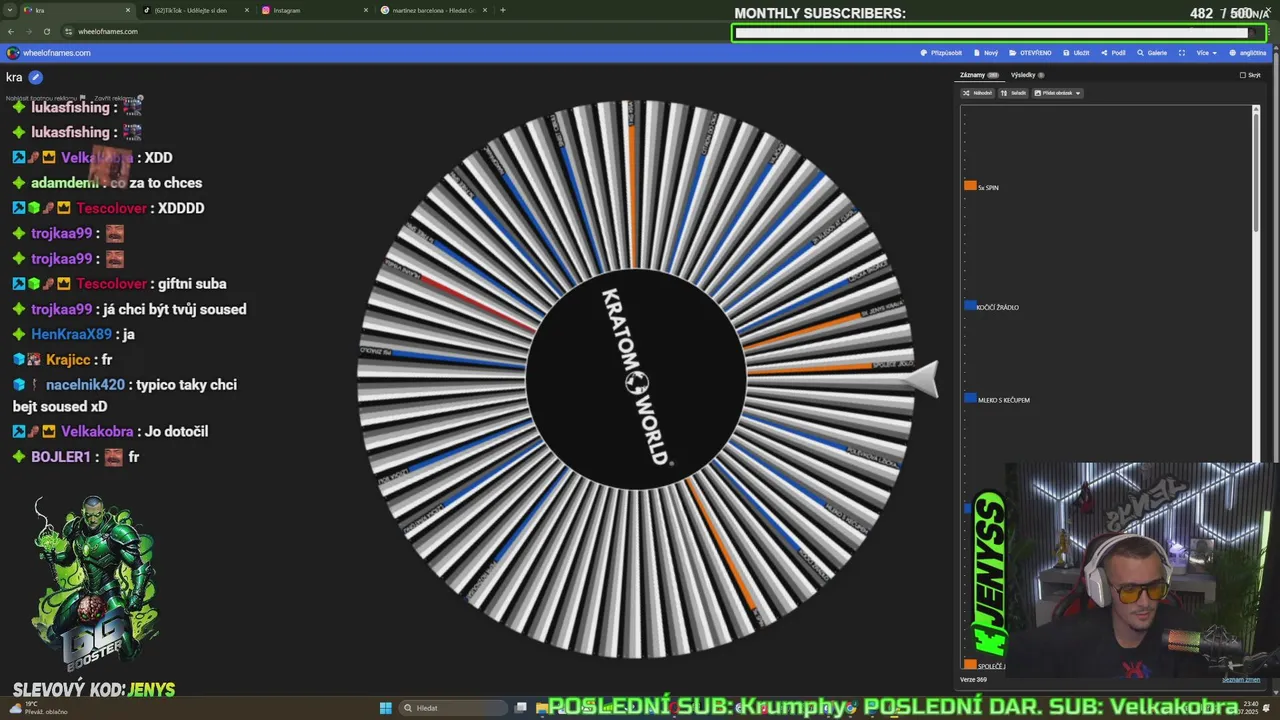The height and width of the screenshot is (720, 1280).
Task: Create a new wheel with Nový
Action: [x=986, y=53]
